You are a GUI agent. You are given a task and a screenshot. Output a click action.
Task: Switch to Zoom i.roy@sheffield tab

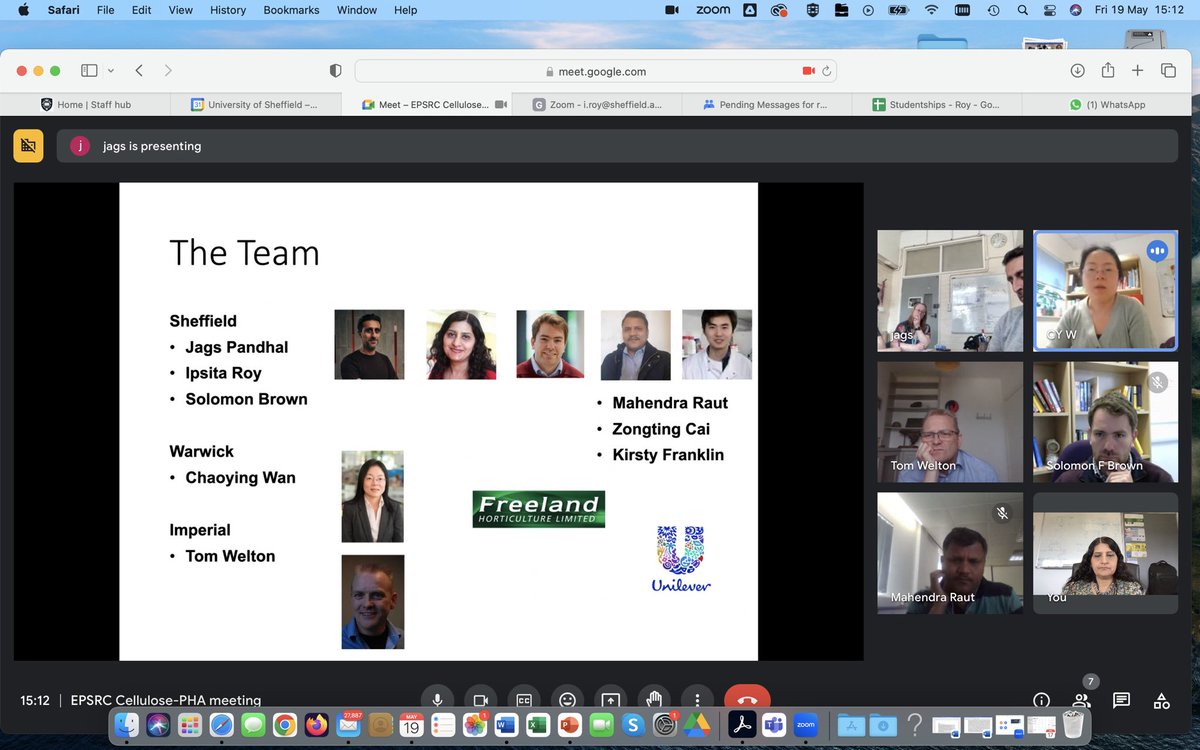[x=596, y=104]
